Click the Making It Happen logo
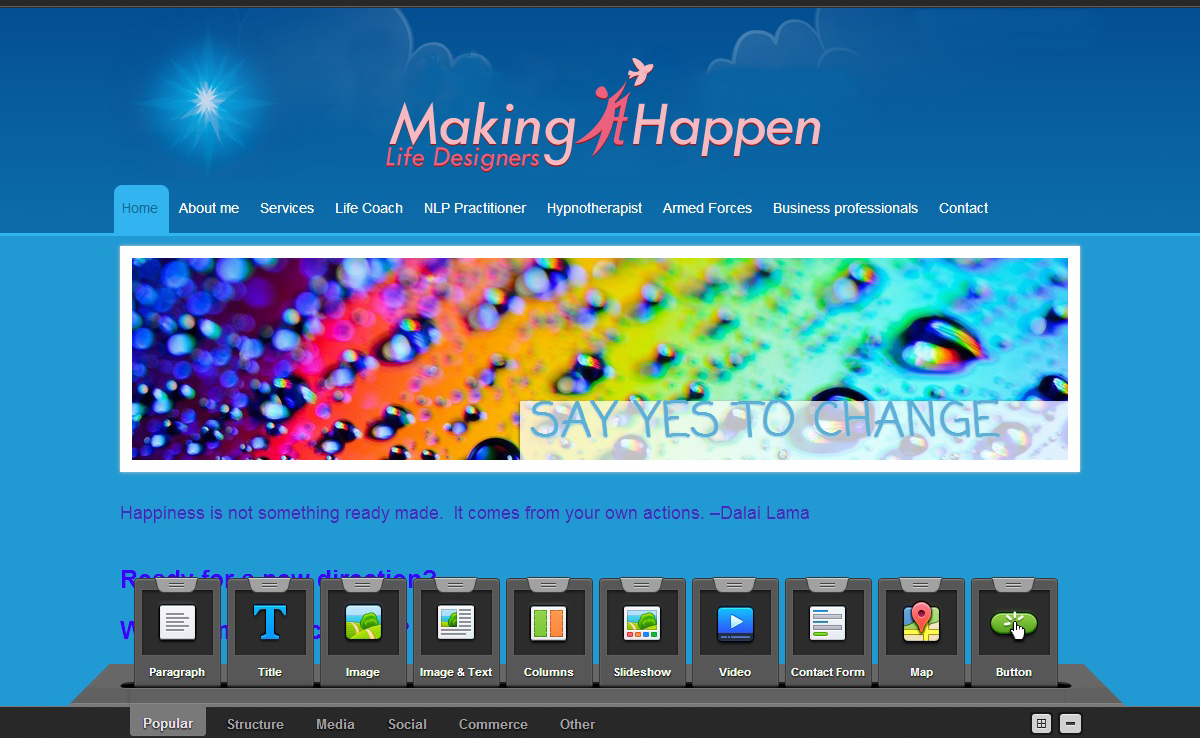This screenshot has width=1200, height=738. (603, 116)
